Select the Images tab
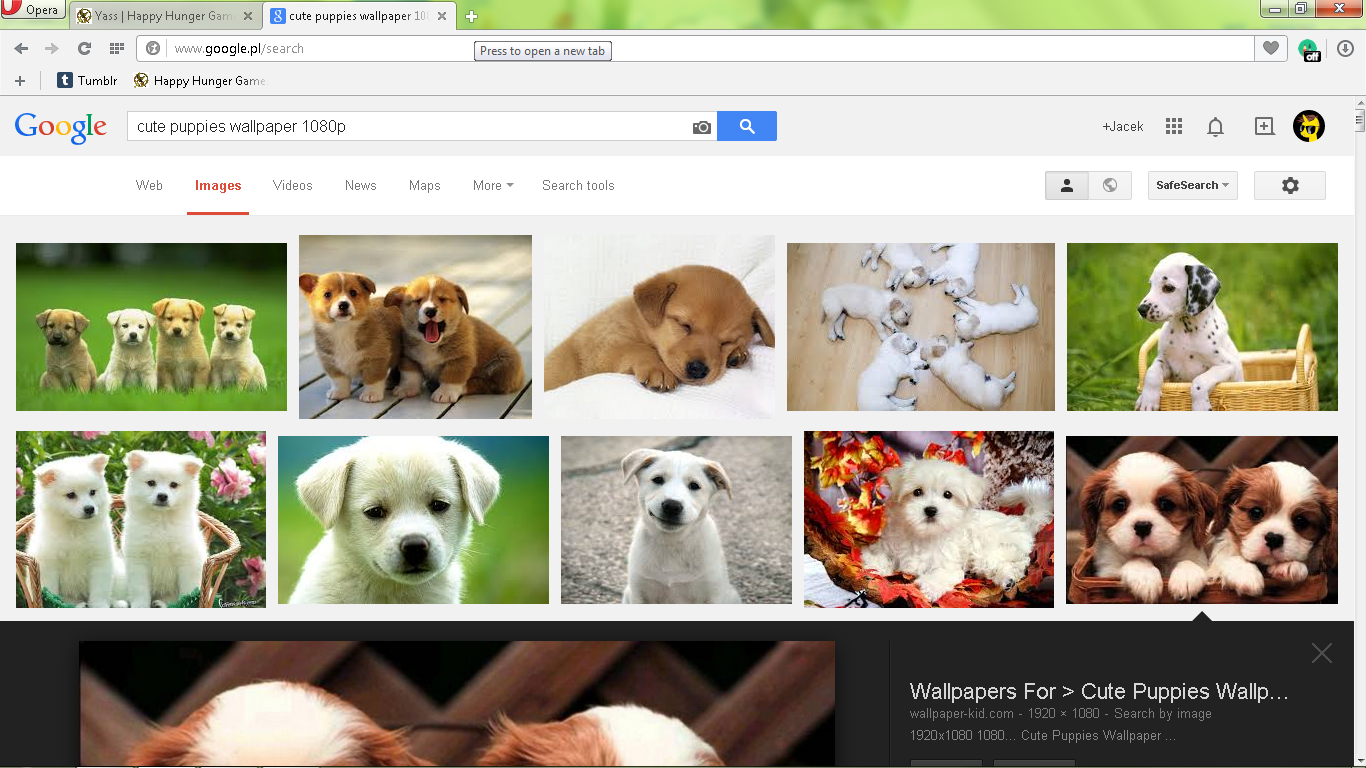This screenshot has width=1366, height=768. click(x=218, y=185)
